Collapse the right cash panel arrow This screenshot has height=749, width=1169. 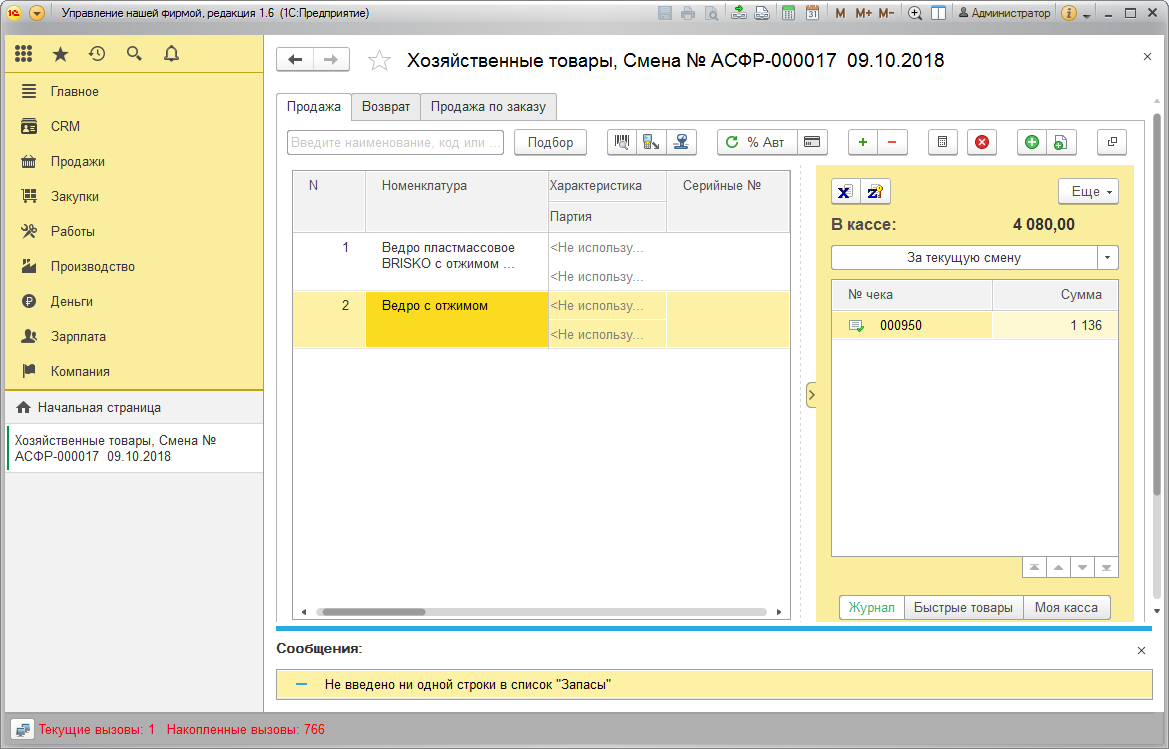click(811, 395)
